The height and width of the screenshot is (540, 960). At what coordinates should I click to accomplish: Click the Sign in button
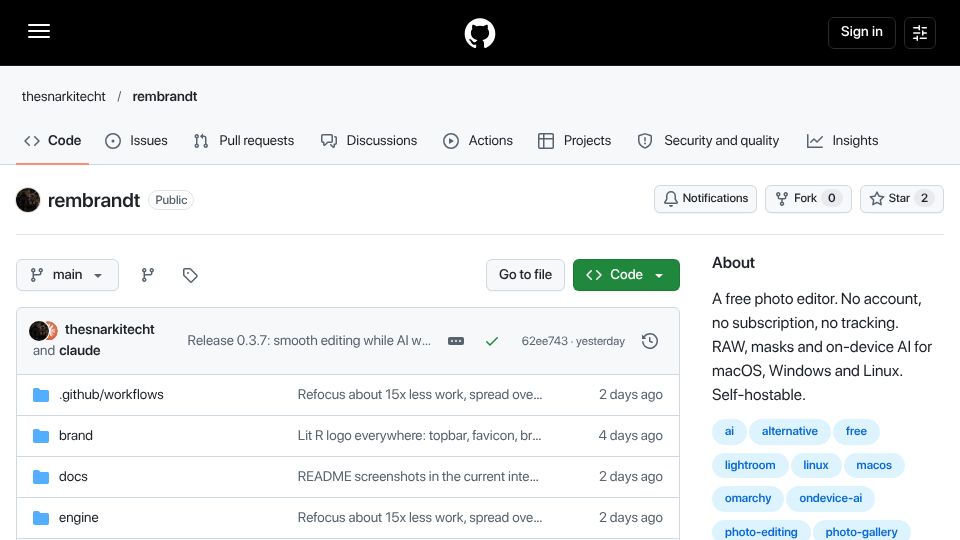point(861,32)
